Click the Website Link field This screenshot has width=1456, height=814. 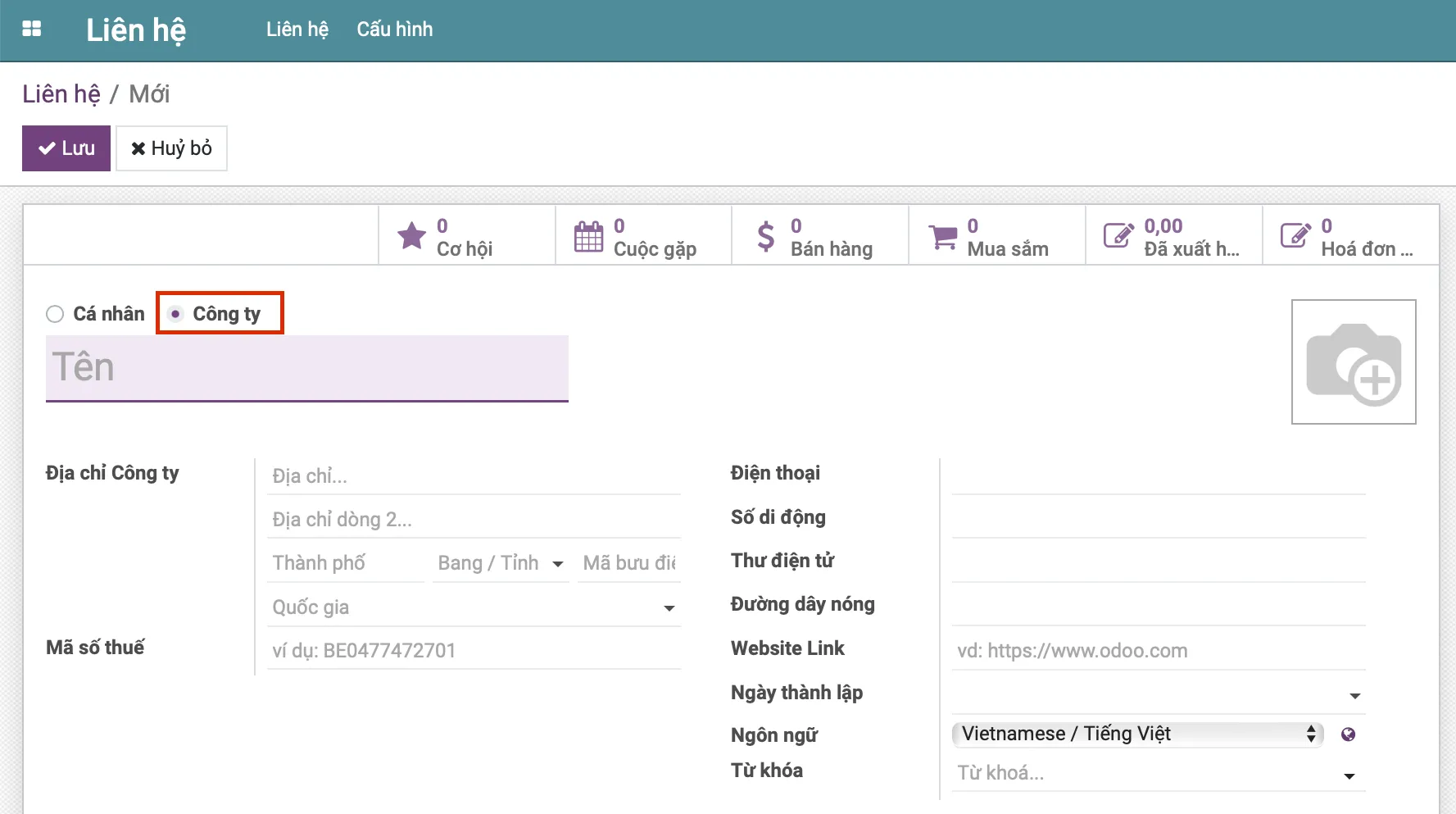tap(1159, 651)
